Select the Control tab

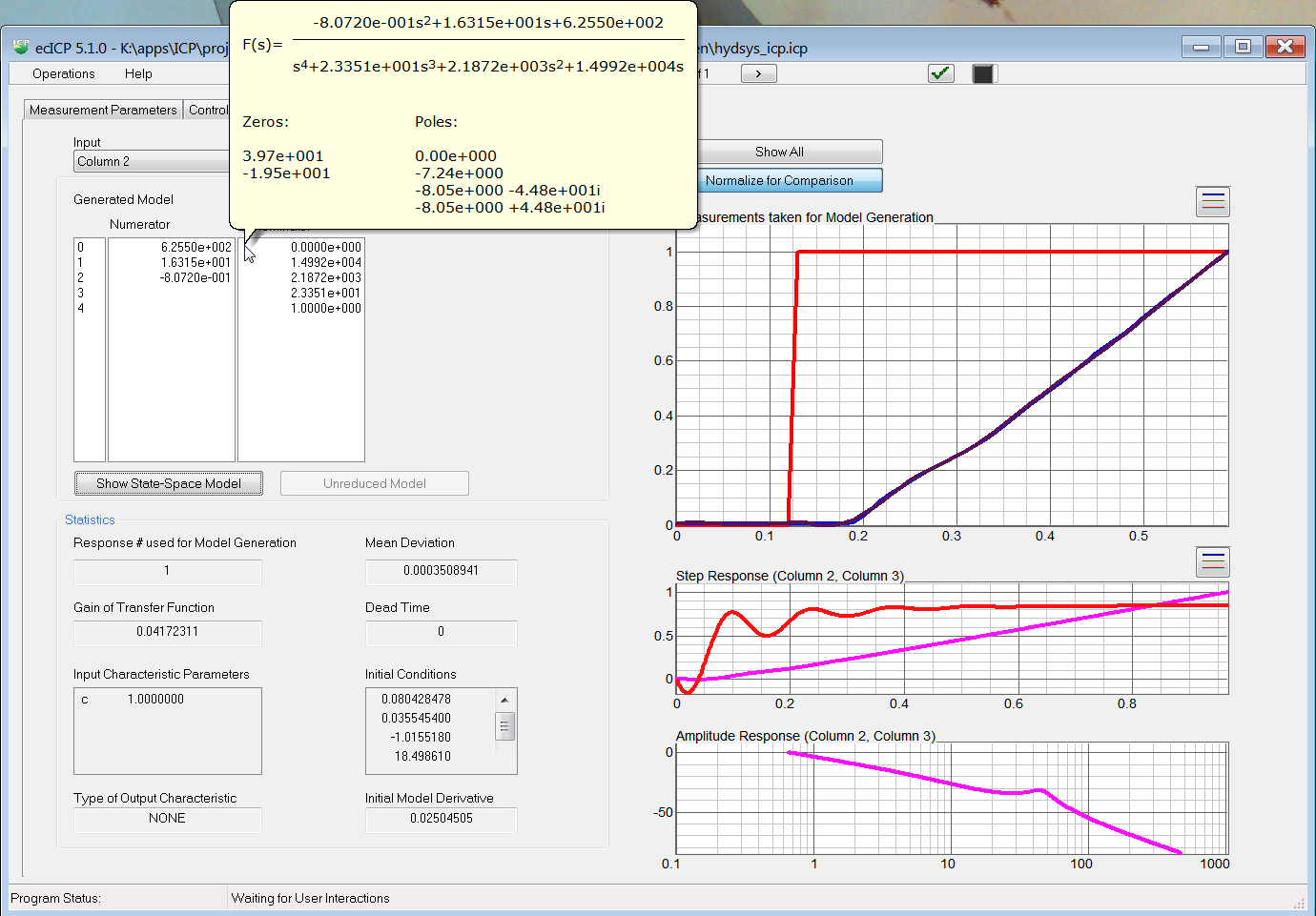point(208,110)
